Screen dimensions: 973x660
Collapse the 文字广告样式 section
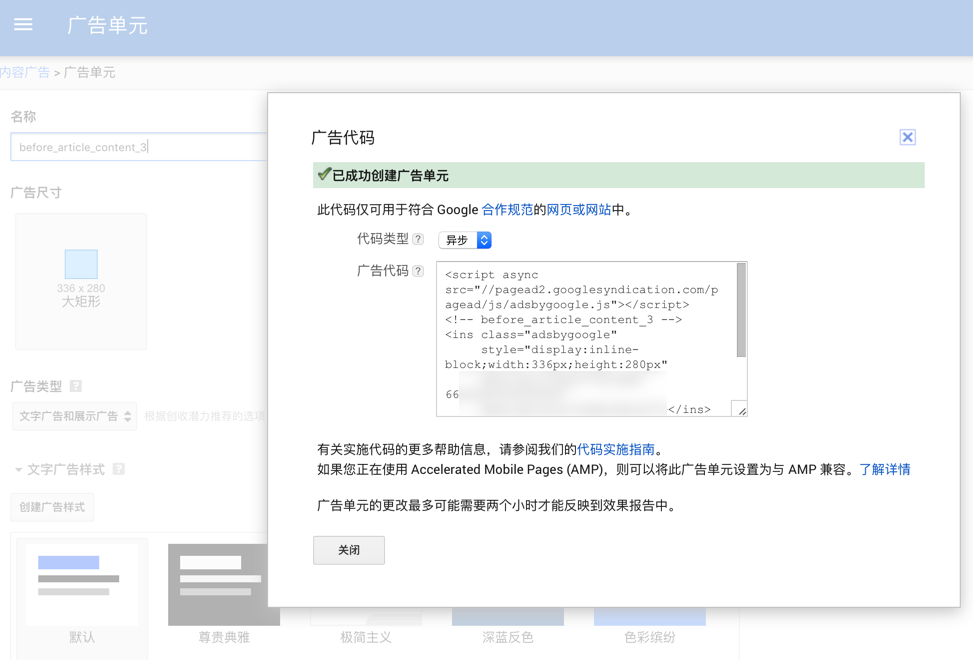19,470
